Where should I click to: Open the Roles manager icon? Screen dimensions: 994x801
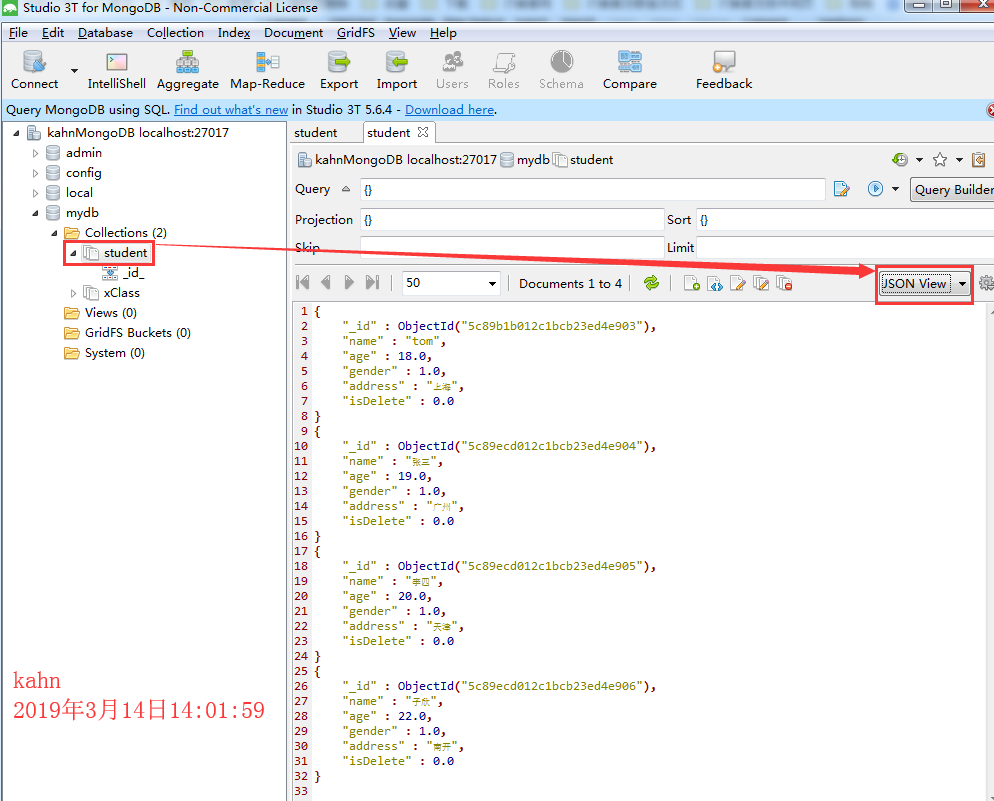(504, 62)
